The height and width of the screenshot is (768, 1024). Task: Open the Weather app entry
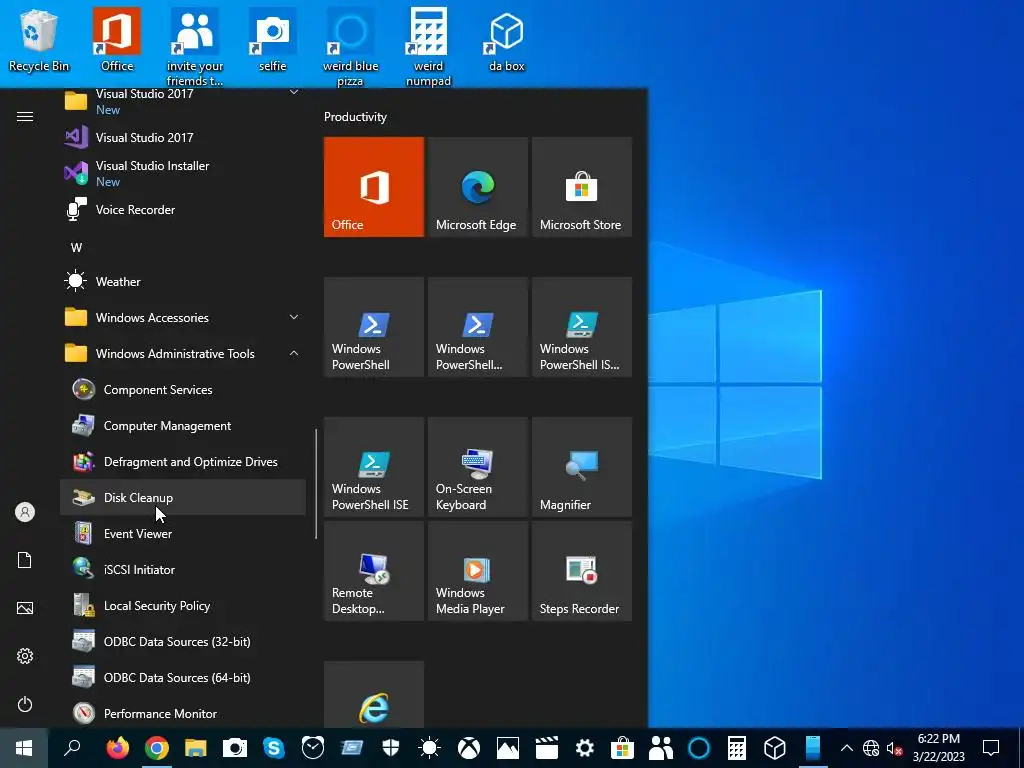183,281
